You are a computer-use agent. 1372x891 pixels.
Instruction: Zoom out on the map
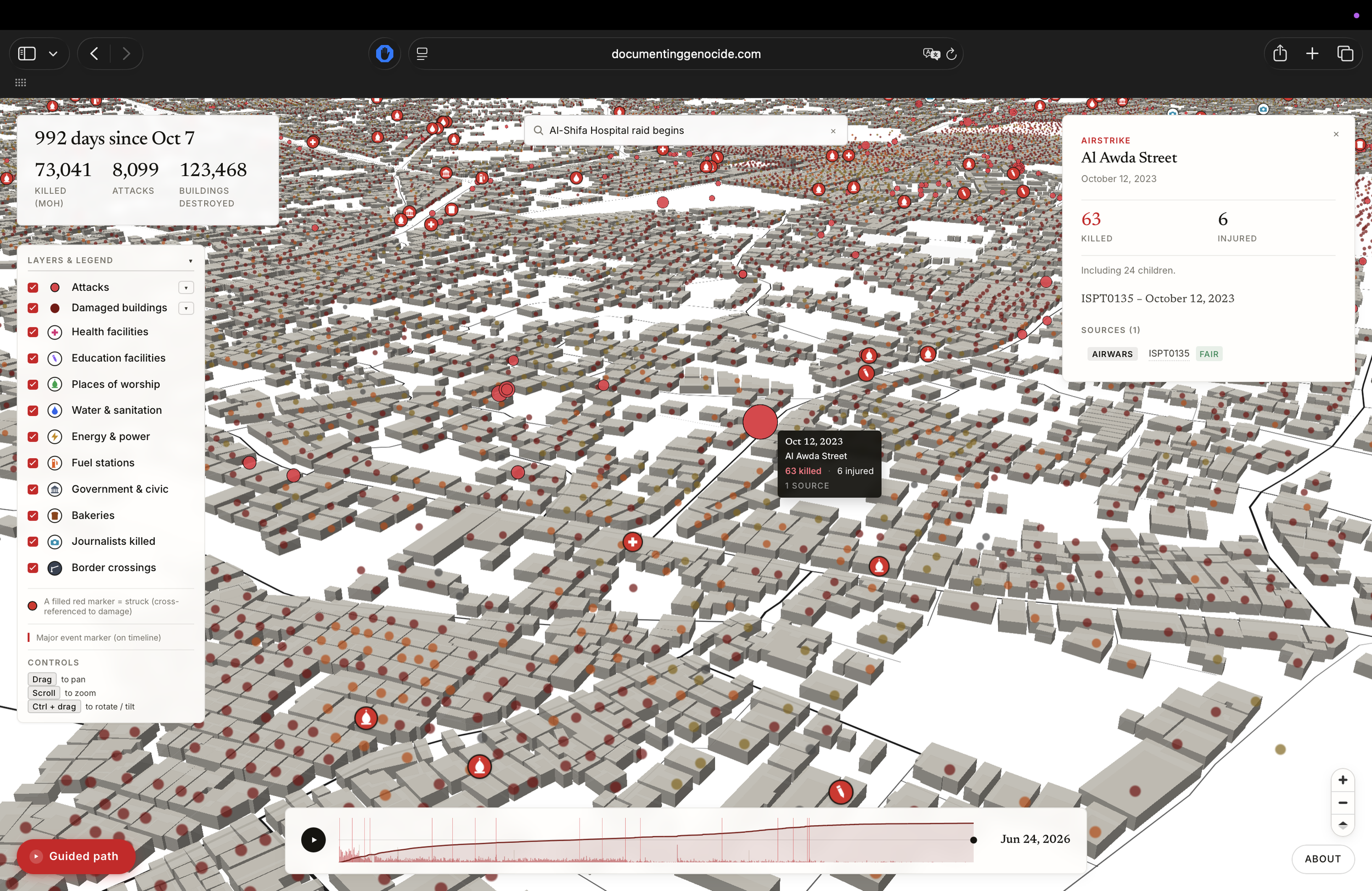point(1342,802)
